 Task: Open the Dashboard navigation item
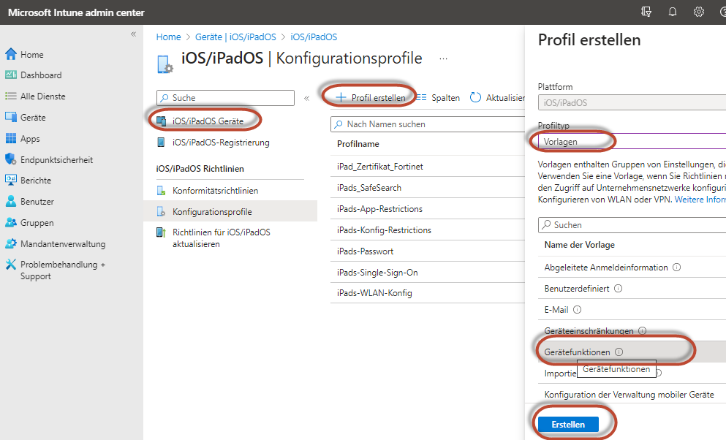tap(40, 75)
